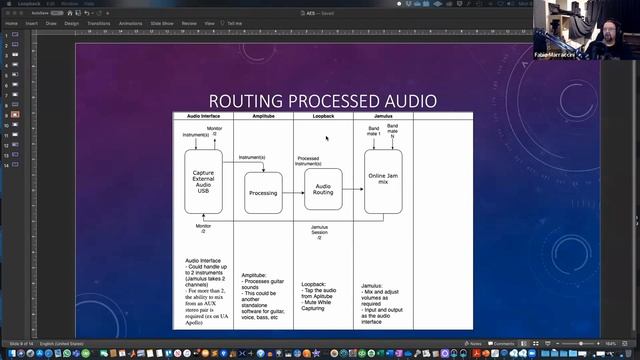Screen dimensions: 640x360
Task: Select slide 10 thumbnail
Action: click(x=15, y=124)
